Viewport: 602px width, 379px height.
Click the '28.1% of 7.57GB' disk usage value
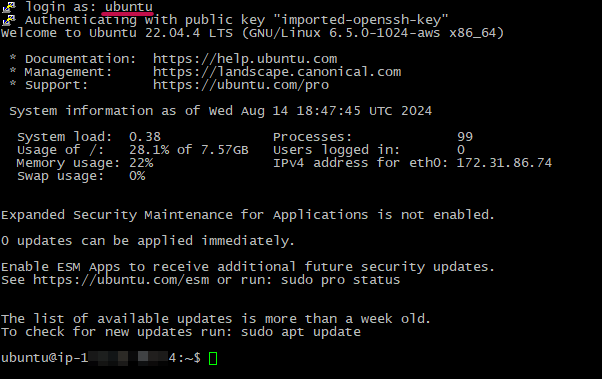189,150
